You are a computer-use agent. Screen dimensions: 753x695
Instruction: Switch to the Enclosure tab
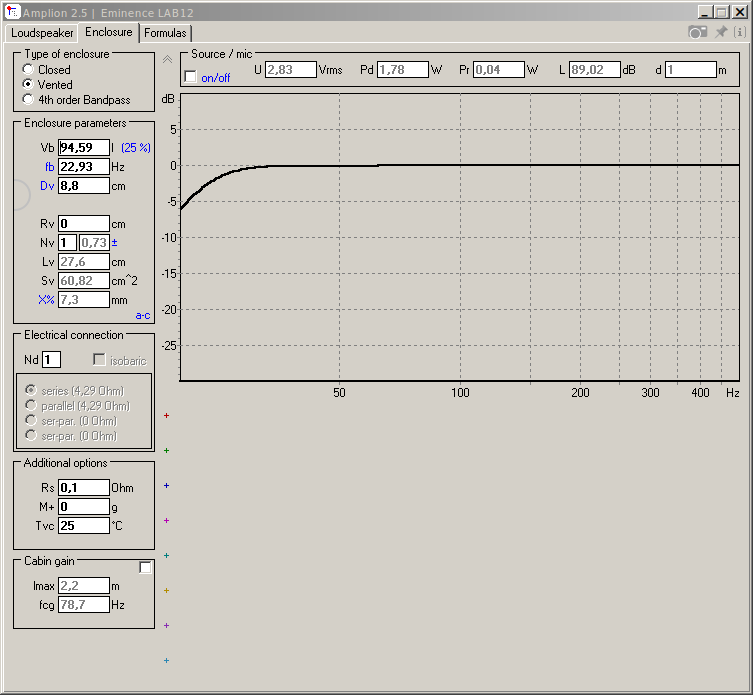[109, 32]
